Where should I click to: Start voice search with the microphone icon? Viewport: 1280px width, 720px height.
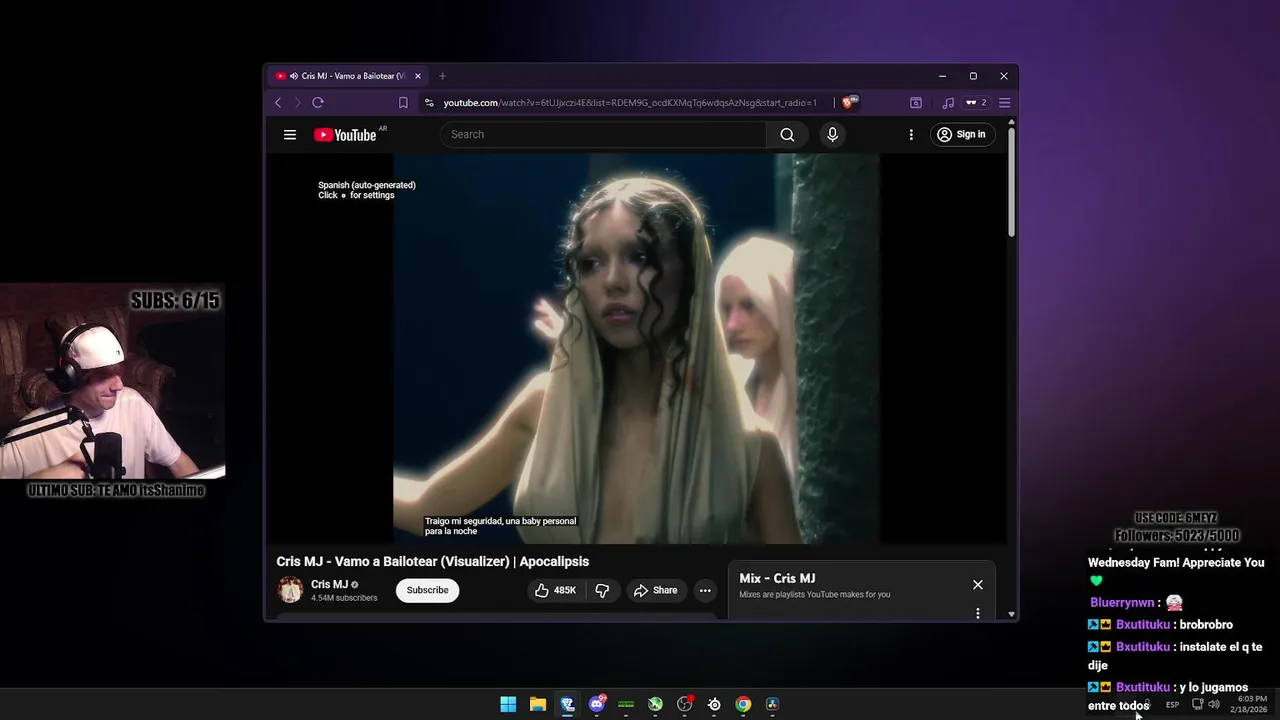[832, 135]
